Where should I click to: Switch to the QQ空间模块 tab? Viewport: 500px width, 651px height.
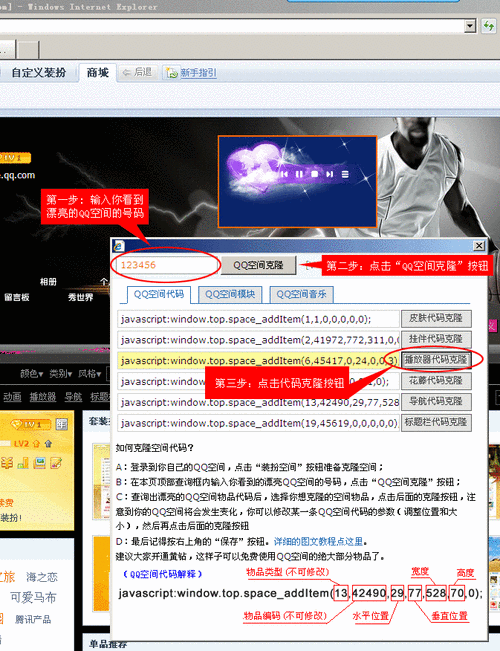click(230, 294)
